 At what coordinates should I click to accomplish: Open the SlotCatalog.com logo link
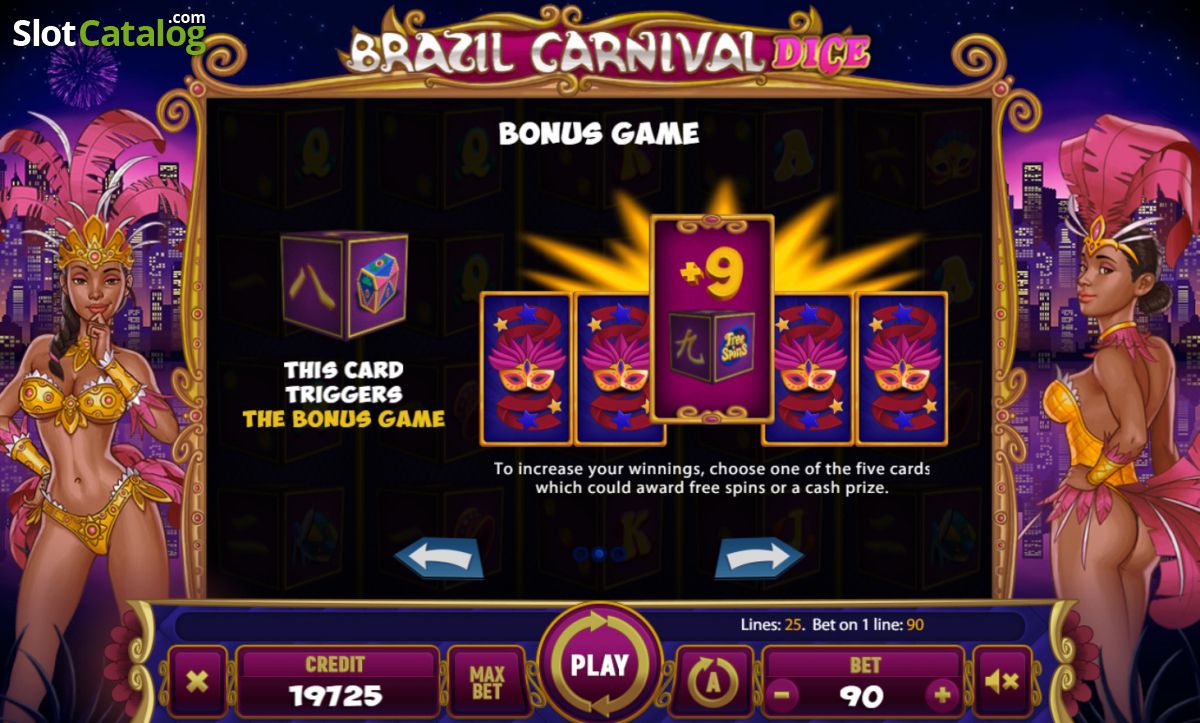point(109,32)
